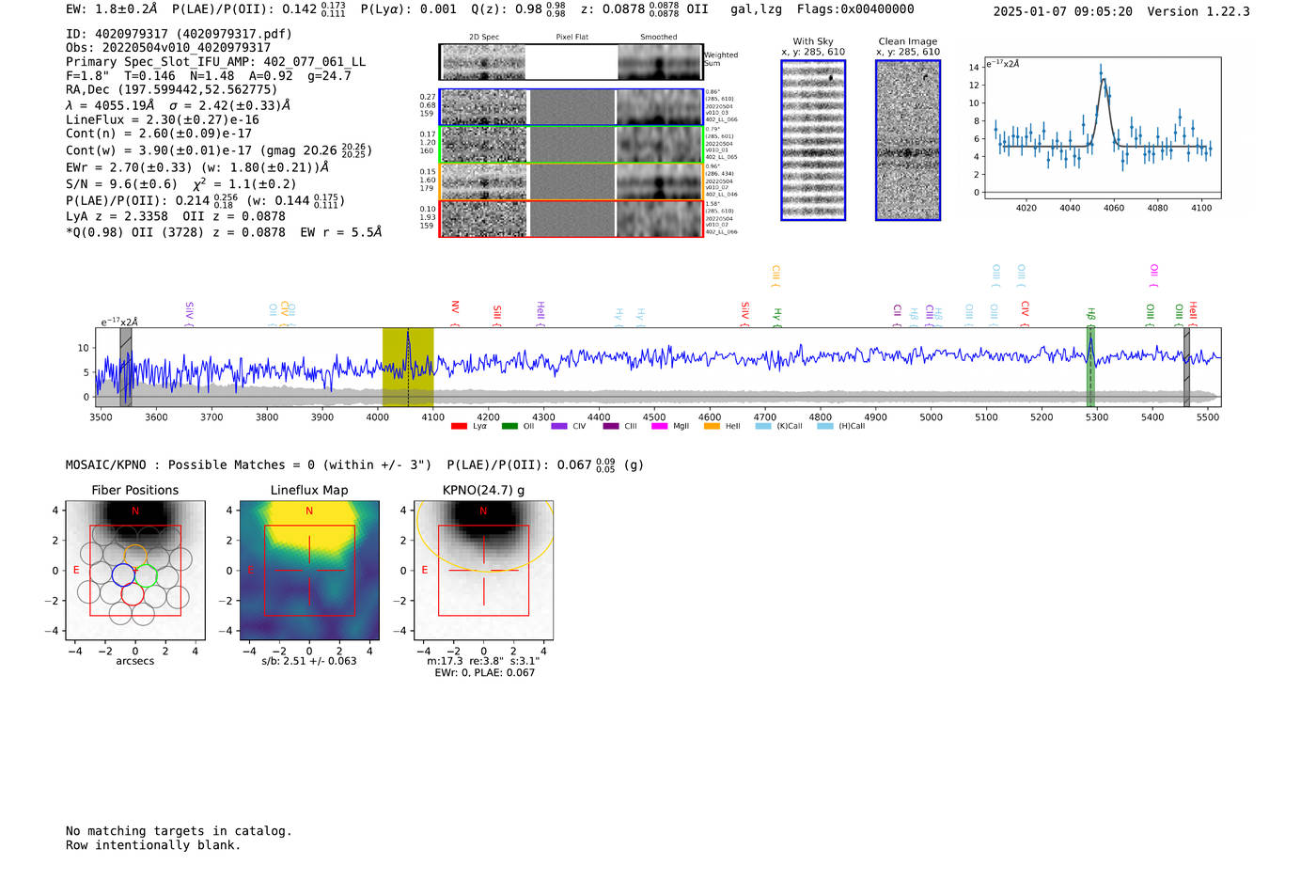
Task: Select the MOSAIC/KPNO Possible Matches line
Action: 354,465
